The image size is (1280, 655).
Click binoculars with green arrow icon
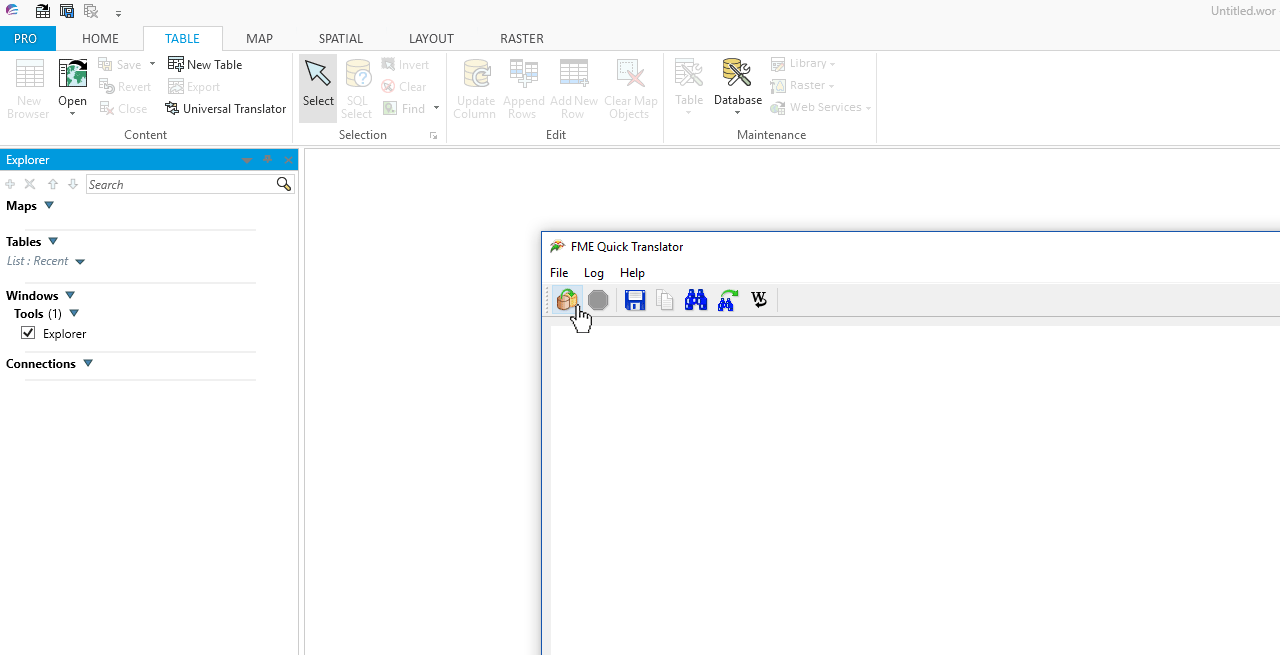point(728,300)
